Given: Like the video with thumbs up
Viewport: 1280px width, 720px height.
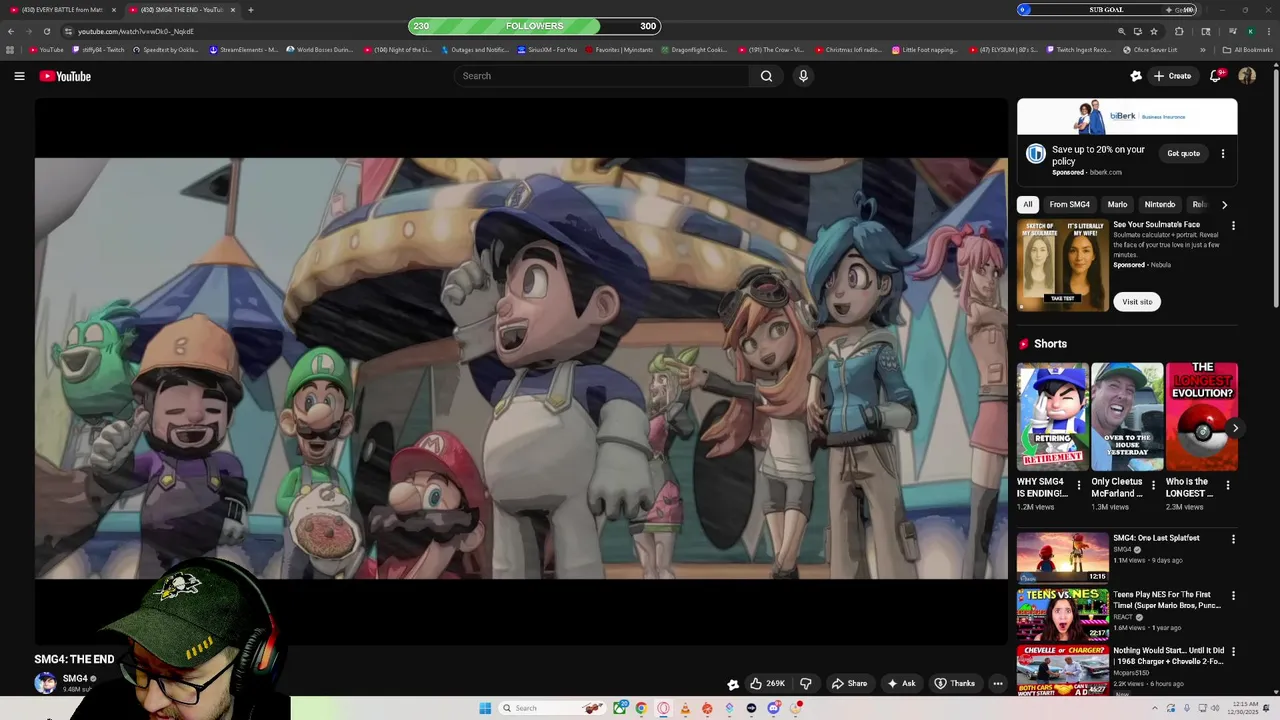Looking at the screenshot, I should [767, 683].
